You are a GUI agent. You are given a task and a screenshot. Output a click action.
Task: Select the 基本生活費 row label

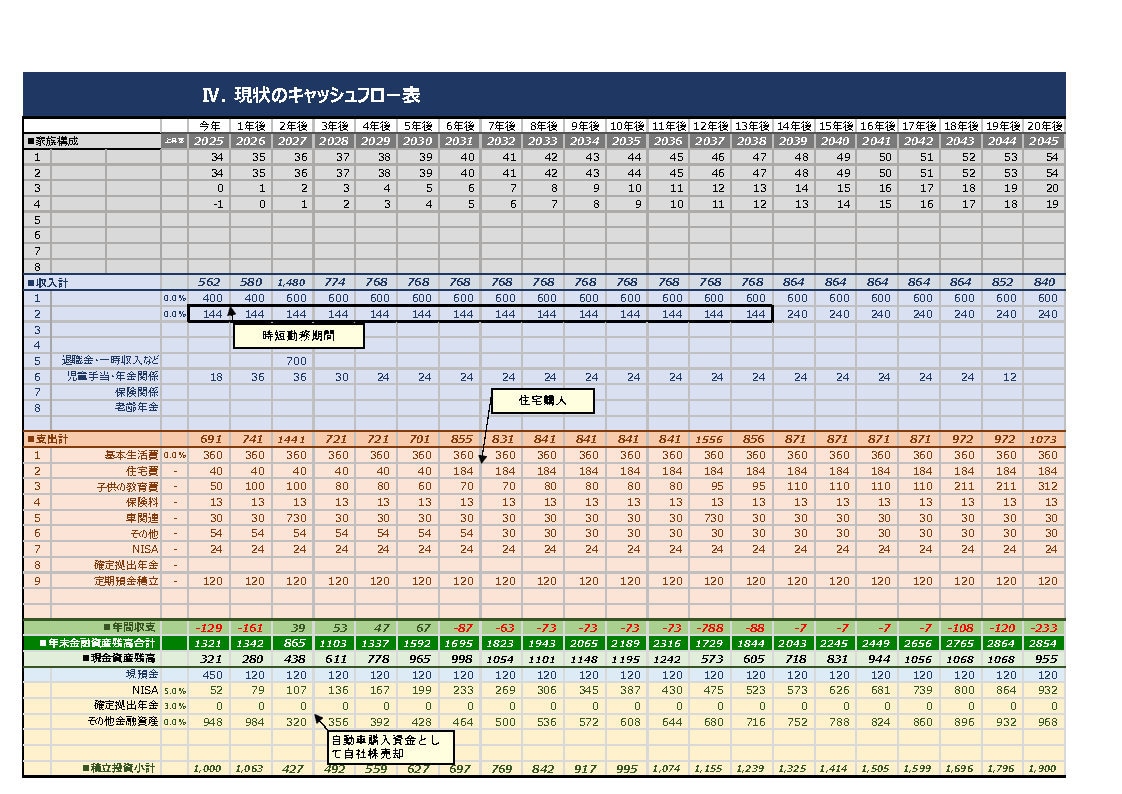point(131,455)
